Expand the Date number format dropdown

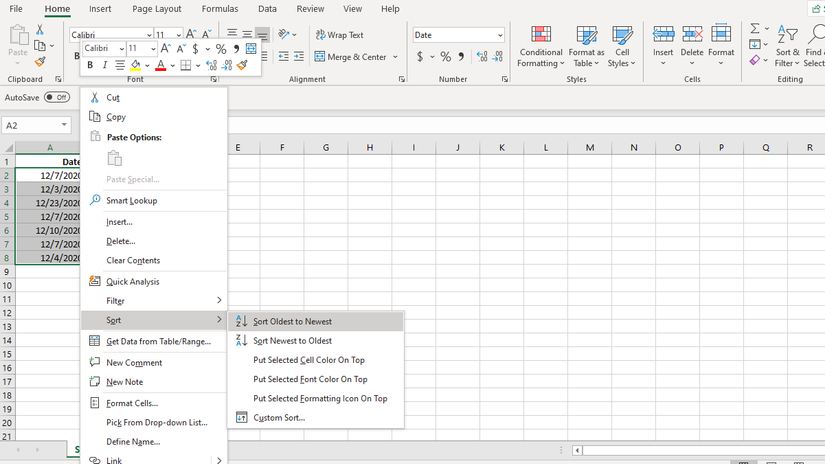click(499, 35)
